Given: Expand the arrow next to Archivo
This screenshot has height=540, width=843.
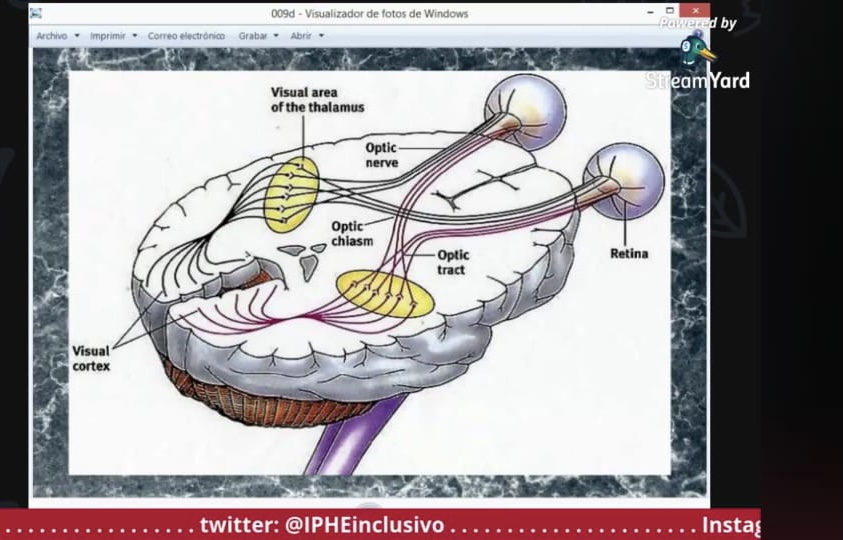Looking at the screenshot, I should 77,35.
